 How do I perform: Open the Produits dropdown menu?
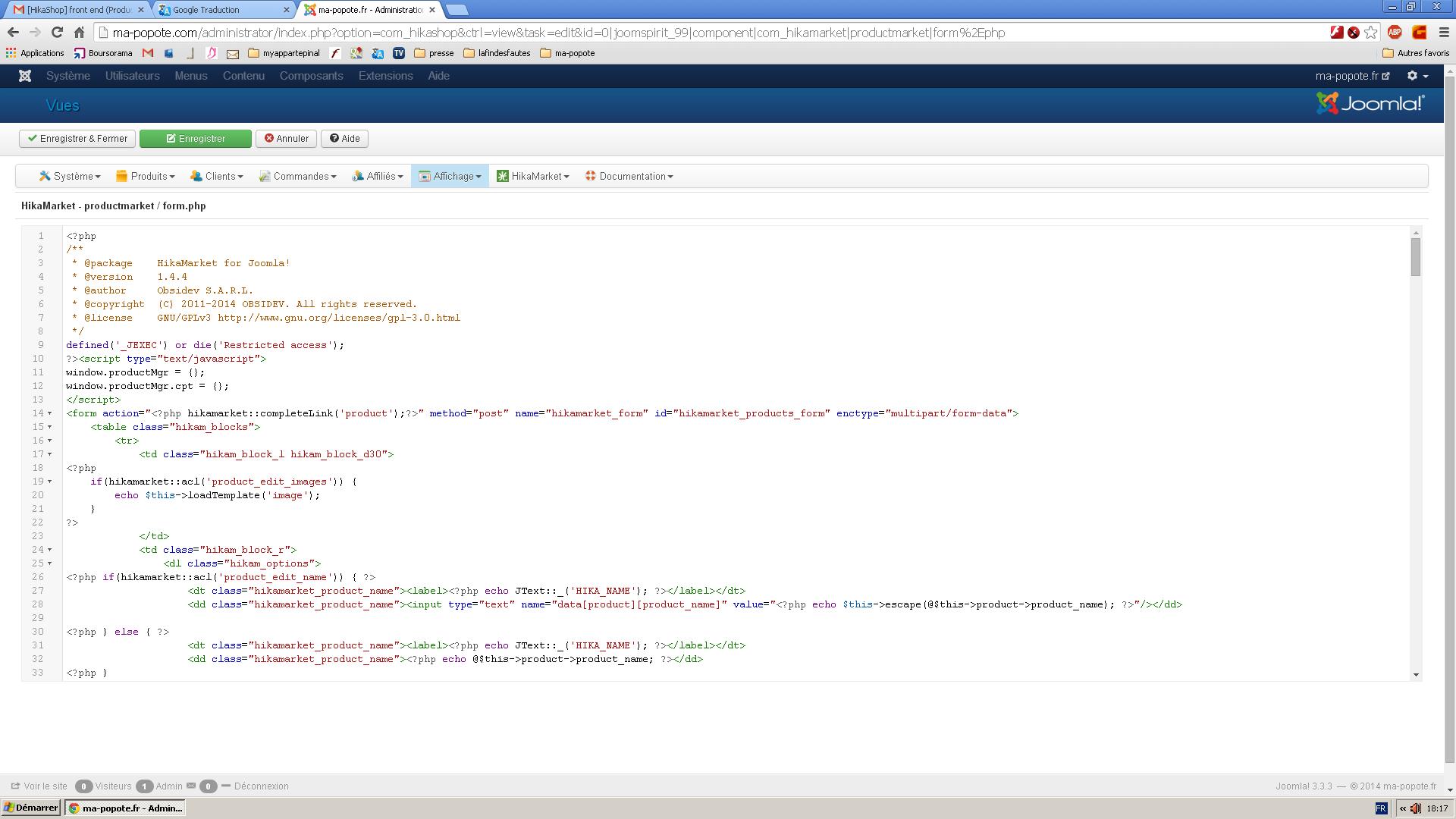click(x=145, y=176)
